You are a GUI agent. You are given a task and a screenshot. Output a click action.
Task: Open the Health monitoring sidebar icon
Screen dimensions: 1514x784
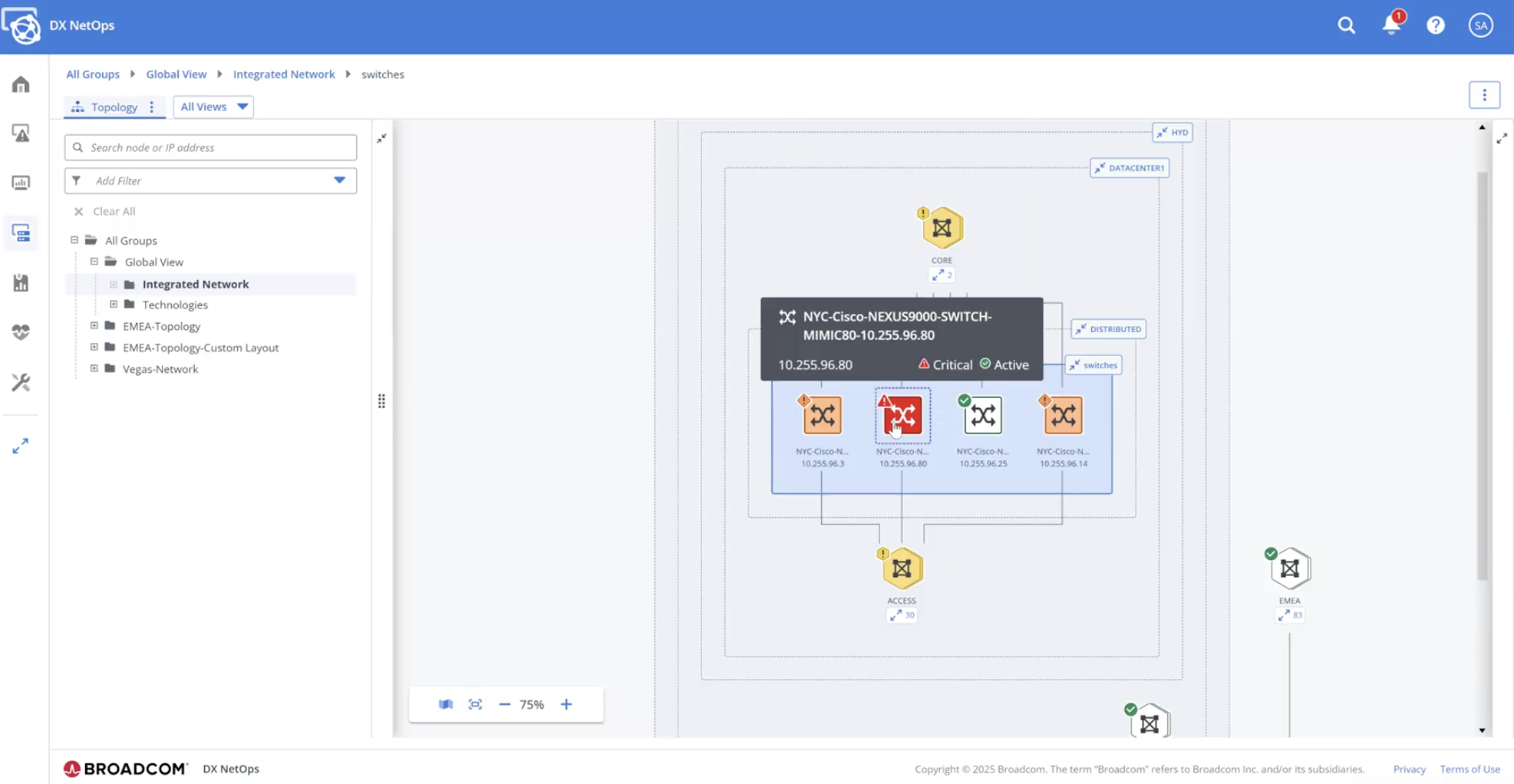click(21, 332)
